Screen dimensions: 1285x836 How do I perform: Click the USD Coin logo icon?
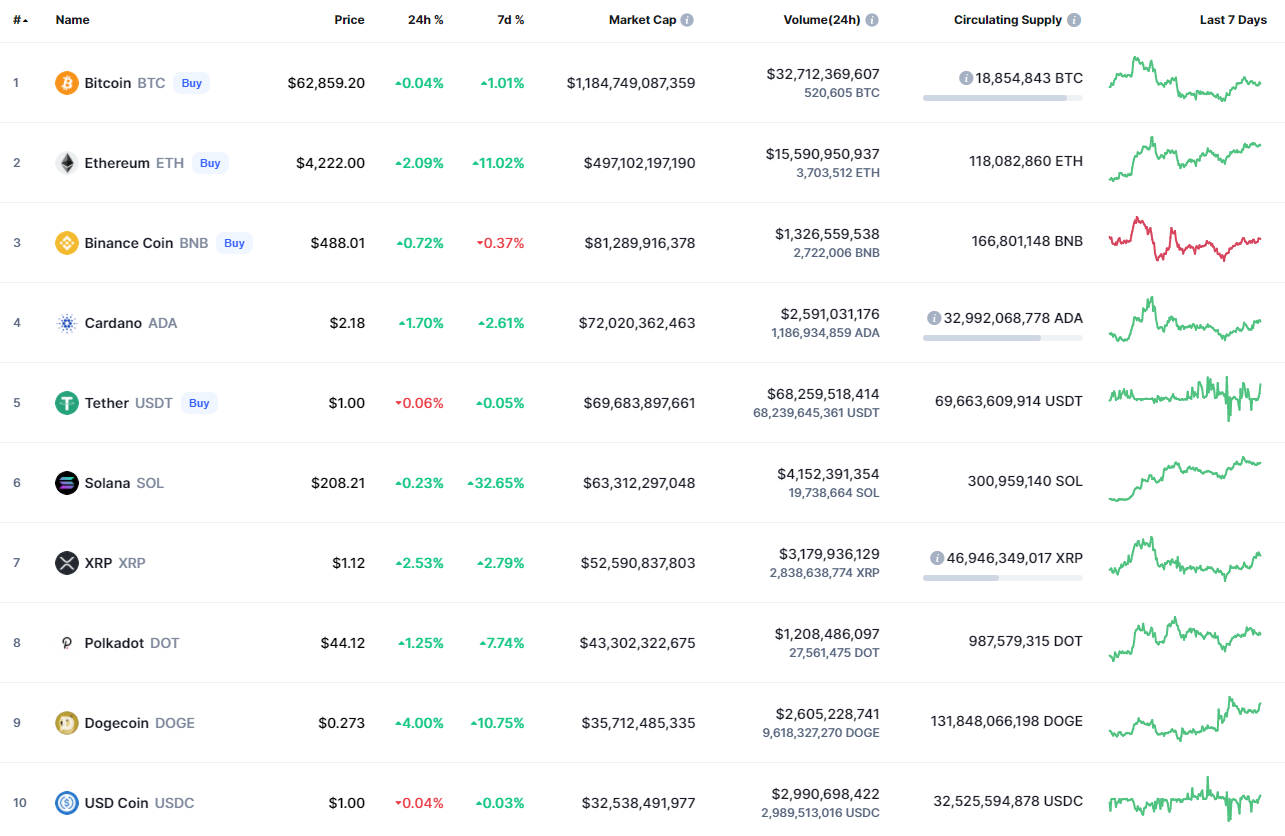67,803
